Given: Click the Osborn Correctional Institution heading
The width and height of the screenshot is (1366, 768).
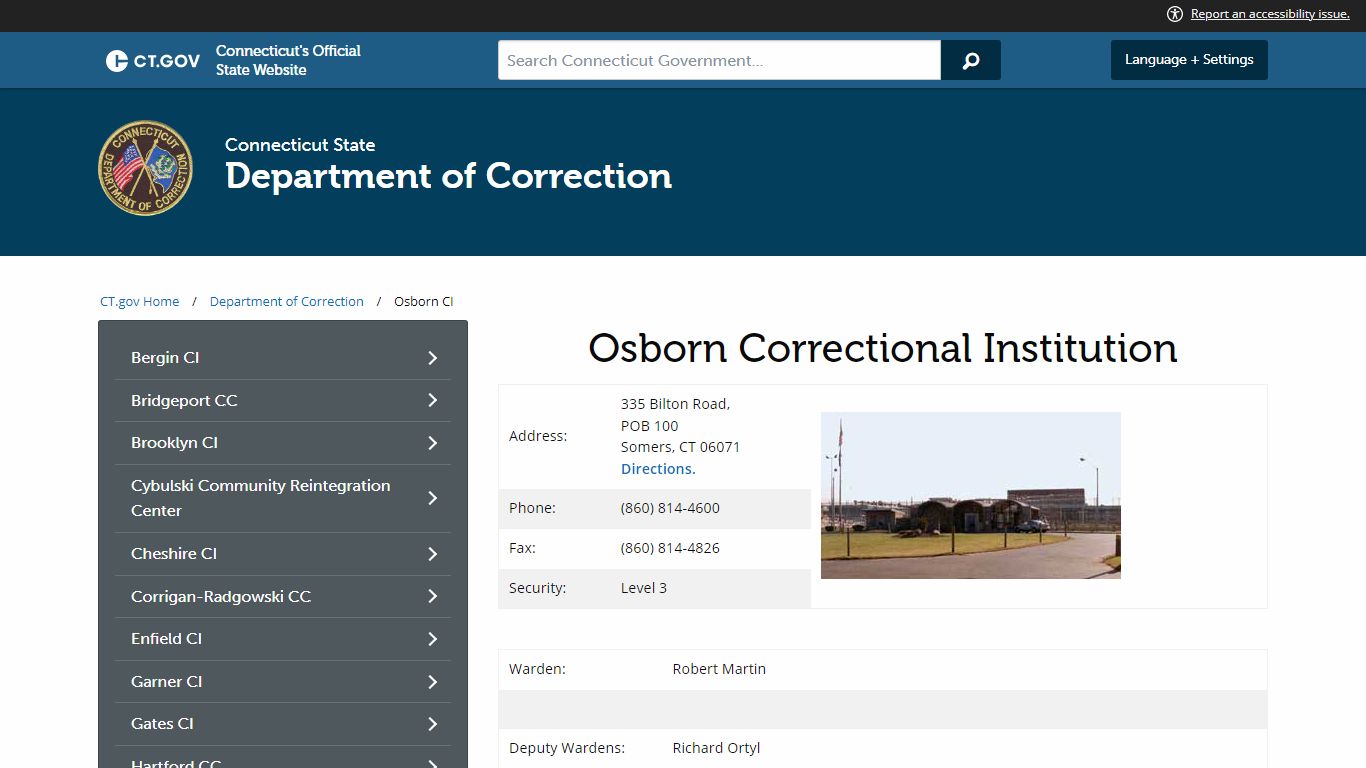Looking at the screenshot, I should 883,348.
